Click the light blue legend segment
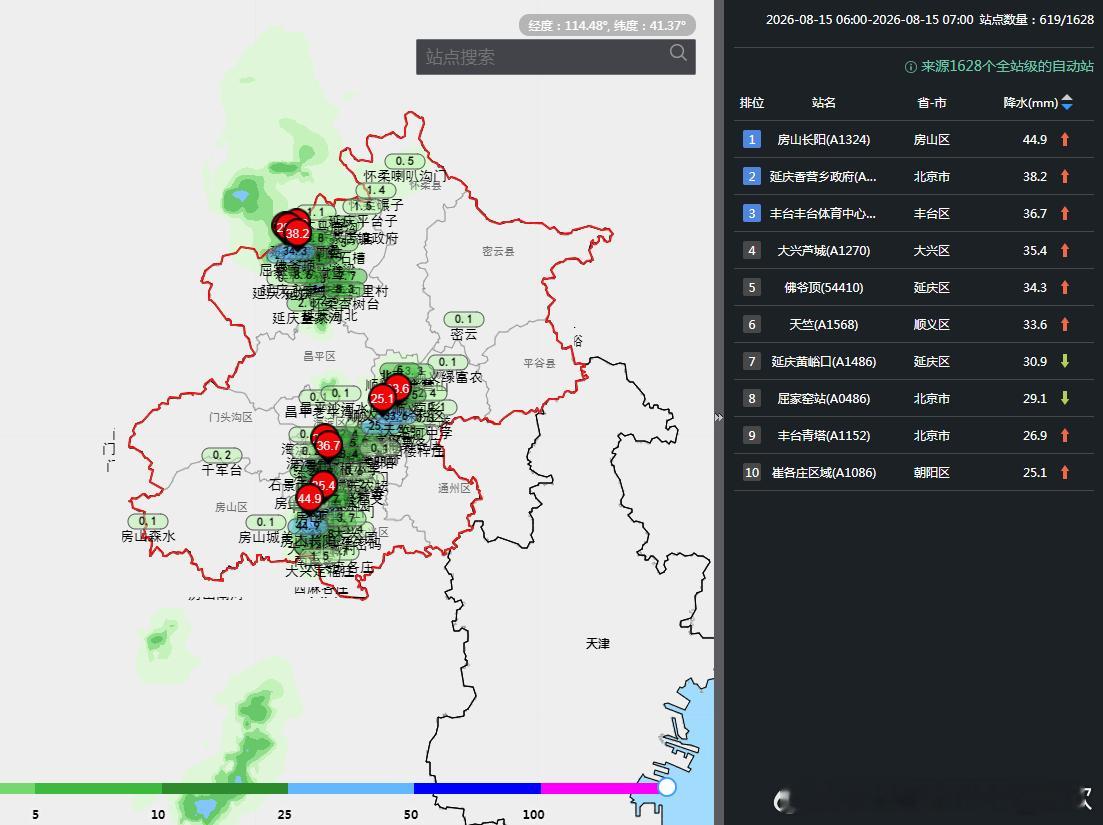This screenshot has width=1103, height=825. coord(350,788)
